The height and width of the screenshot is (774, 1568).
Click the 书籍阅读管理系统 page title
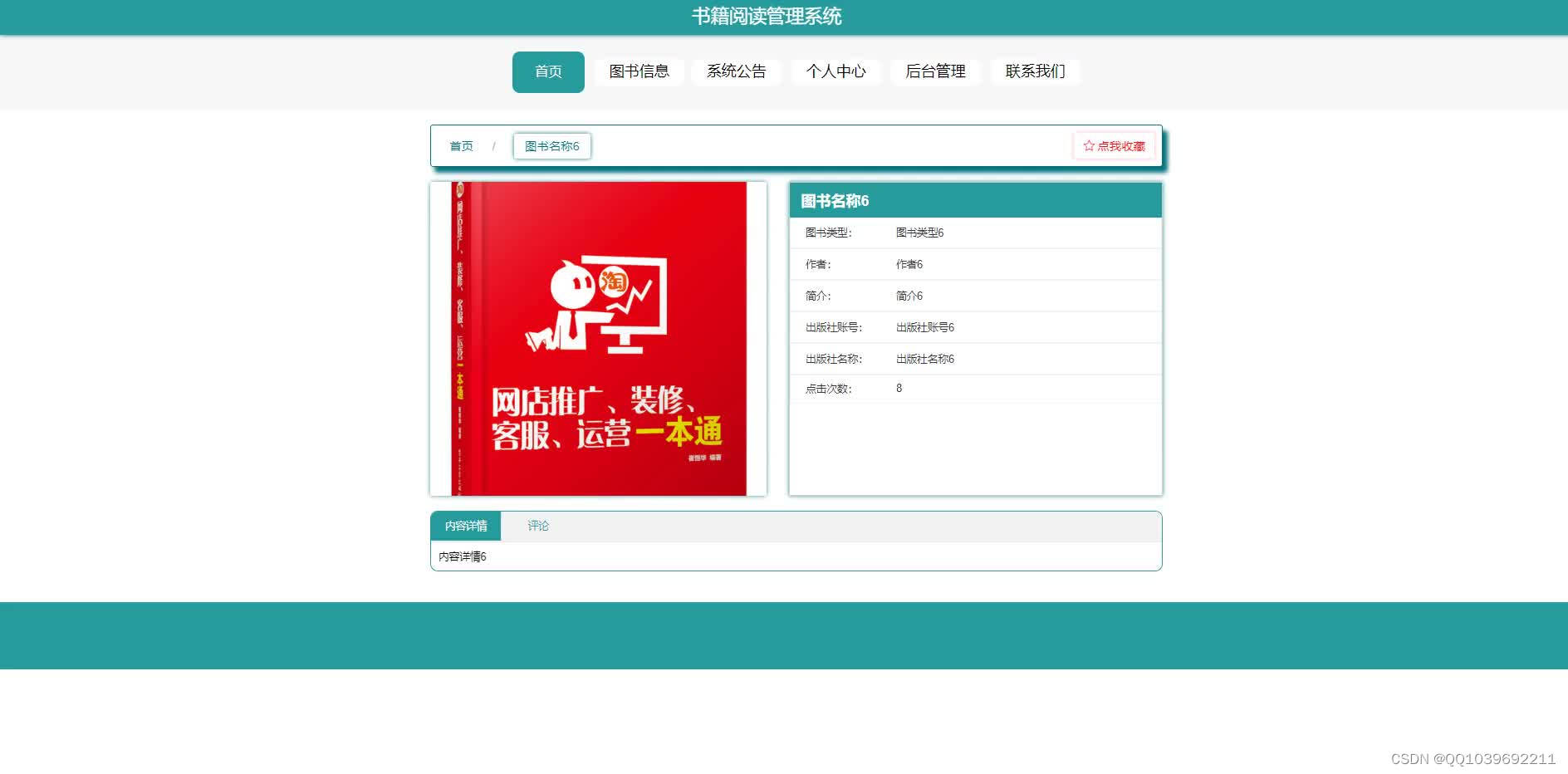767,15
